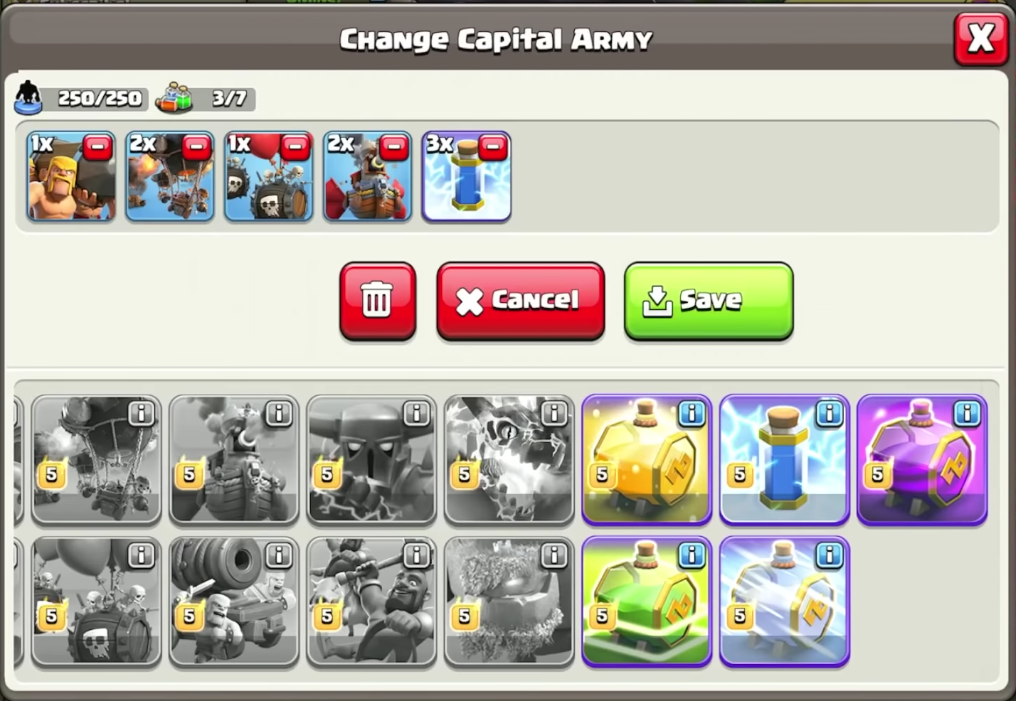The height and width of the screenshot is (701, 1016).
Task: Remove the Super Barbarian from army
Action: tap(98, 147)
